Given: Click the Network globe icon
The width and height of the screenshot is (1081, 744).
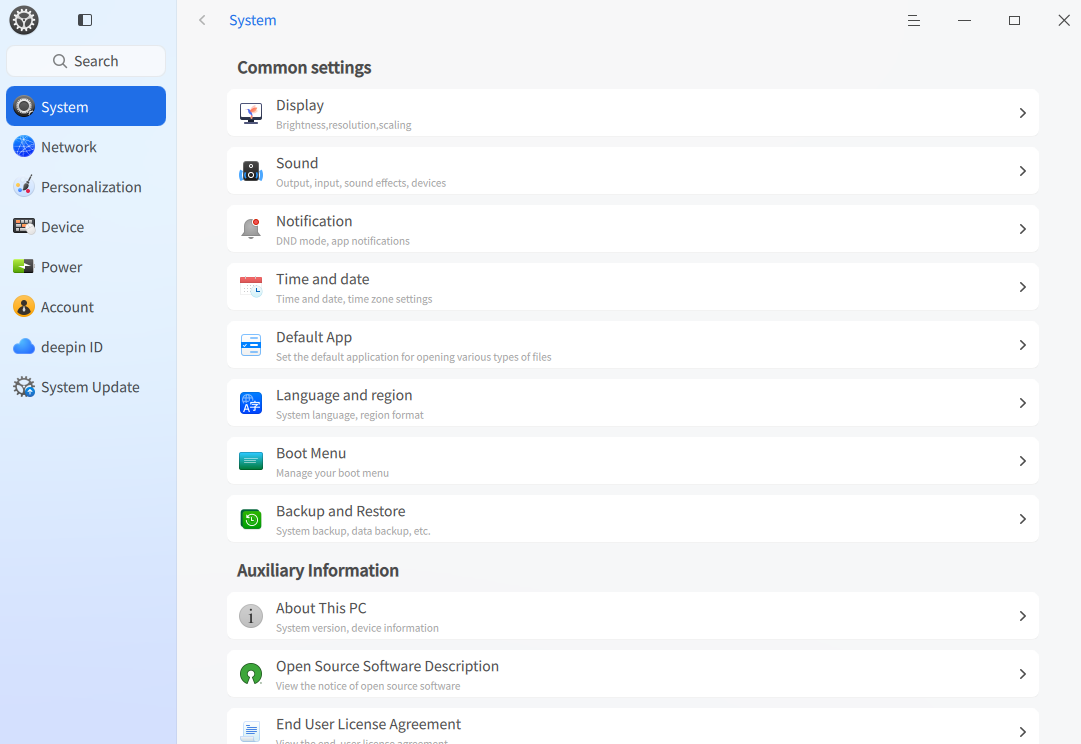Looking at the screenshot, I should tap(24, 146).
